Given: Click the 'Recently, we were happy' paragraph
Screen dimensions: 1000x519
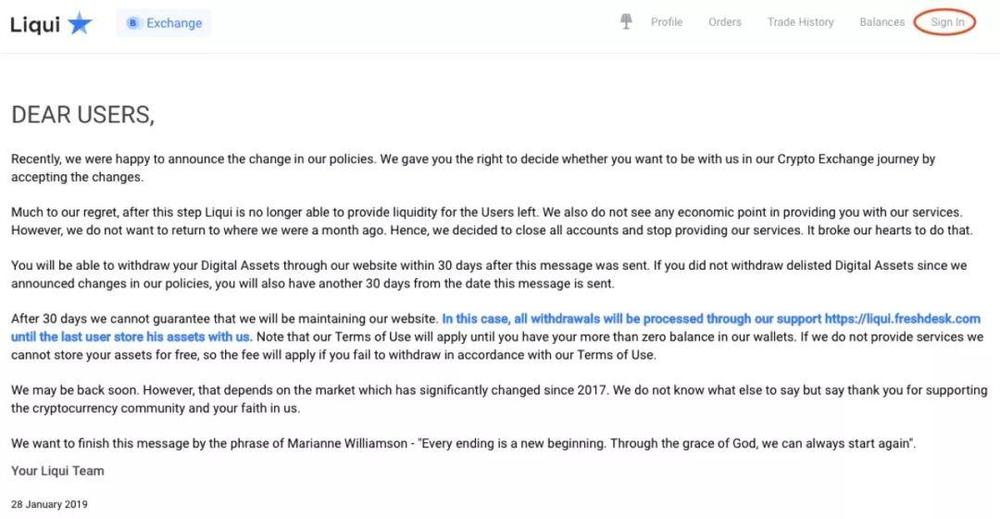Looking at the screenshot, I should [x=473, y=168].
